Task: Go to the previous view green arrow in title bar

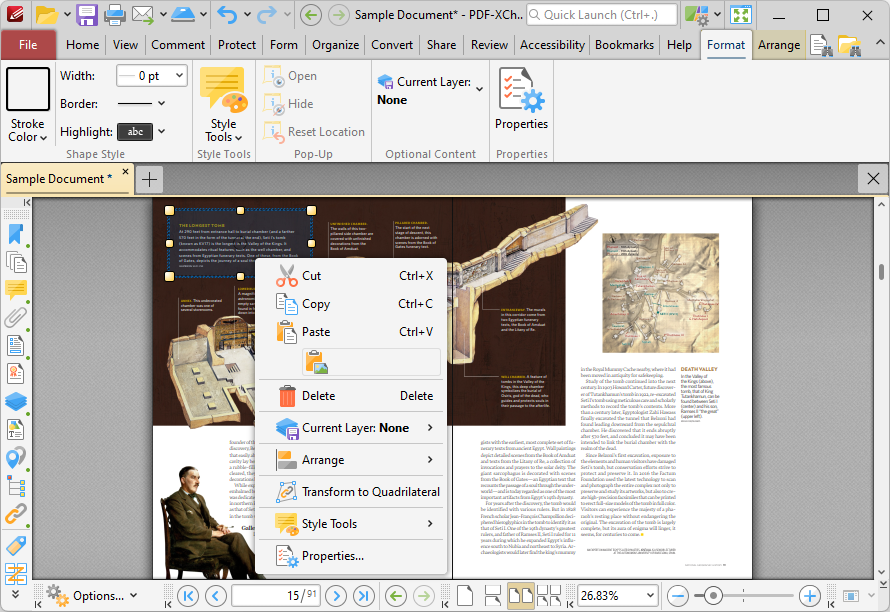Action: pyautogui.click(x=310, y=15)
